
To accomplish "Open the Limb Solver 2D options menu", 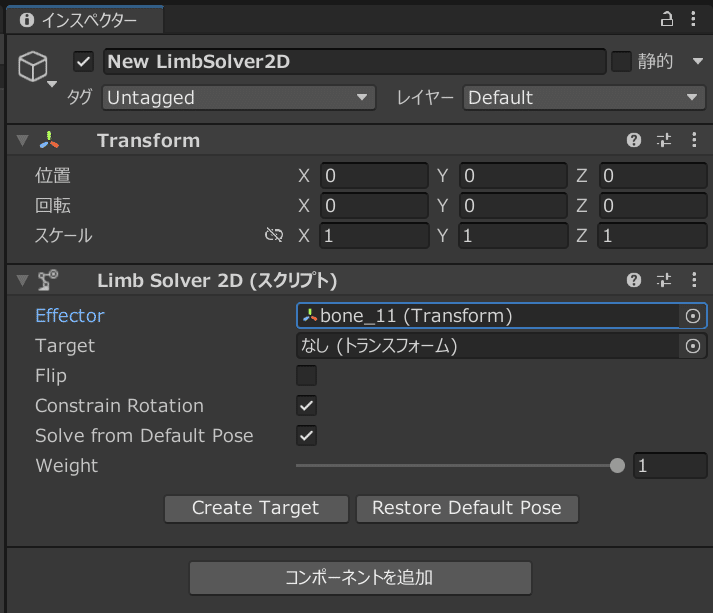I will click(x=694, y=280).
